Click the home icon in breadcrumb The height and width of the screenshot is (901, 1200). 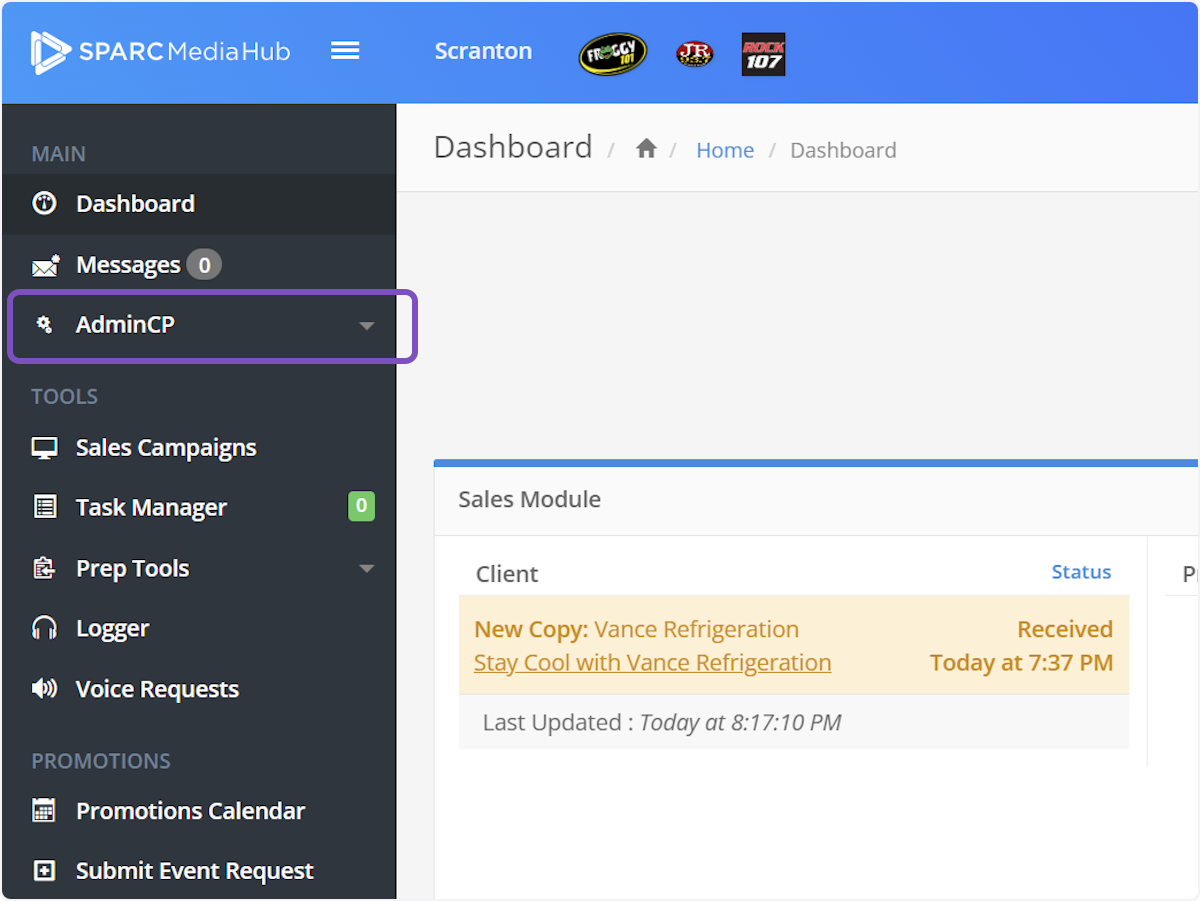pyautogui.click(x=646, y=150)
